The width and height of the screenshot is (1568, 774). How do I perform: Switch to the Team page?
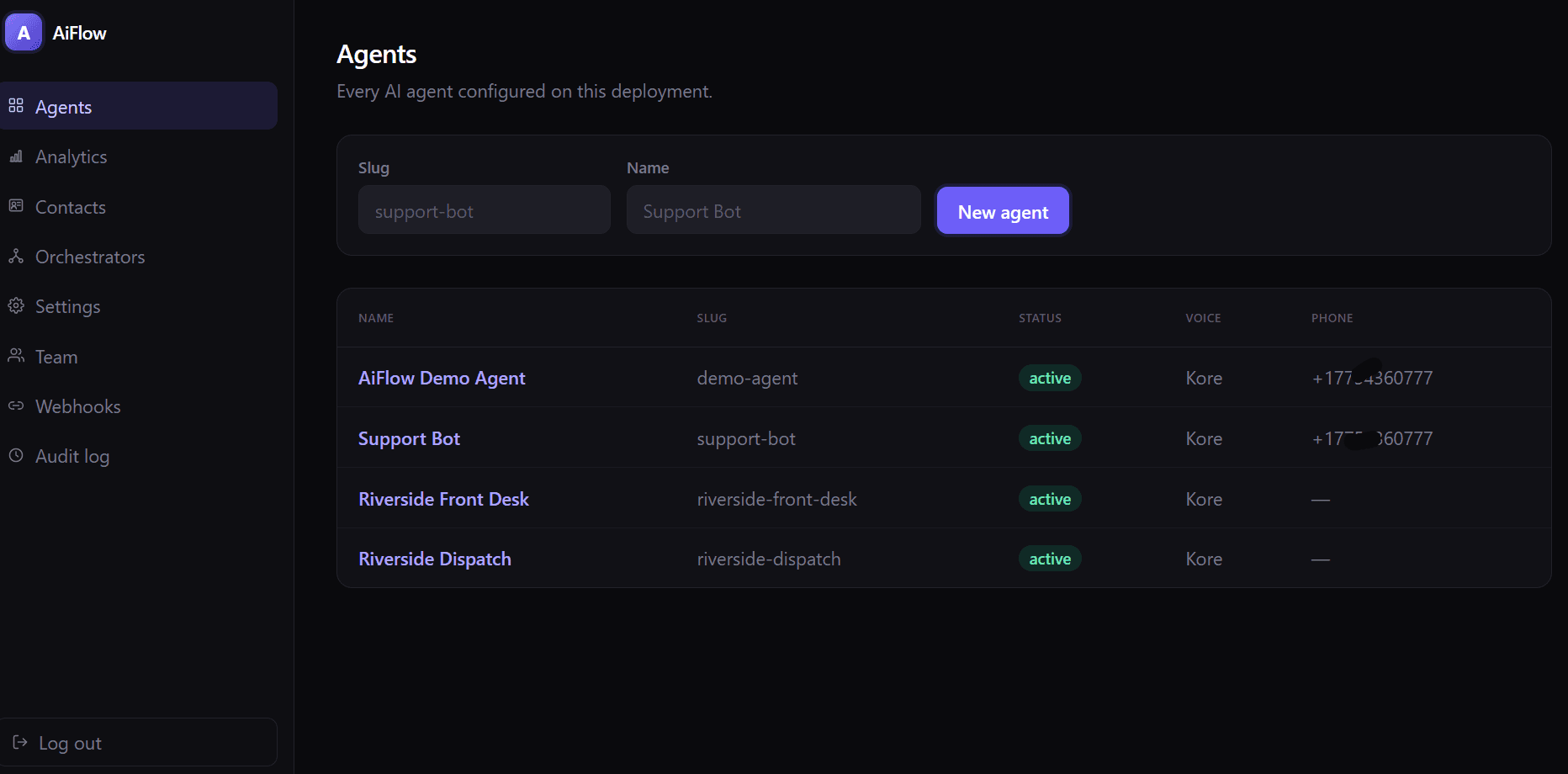click(x=139, y=357)
